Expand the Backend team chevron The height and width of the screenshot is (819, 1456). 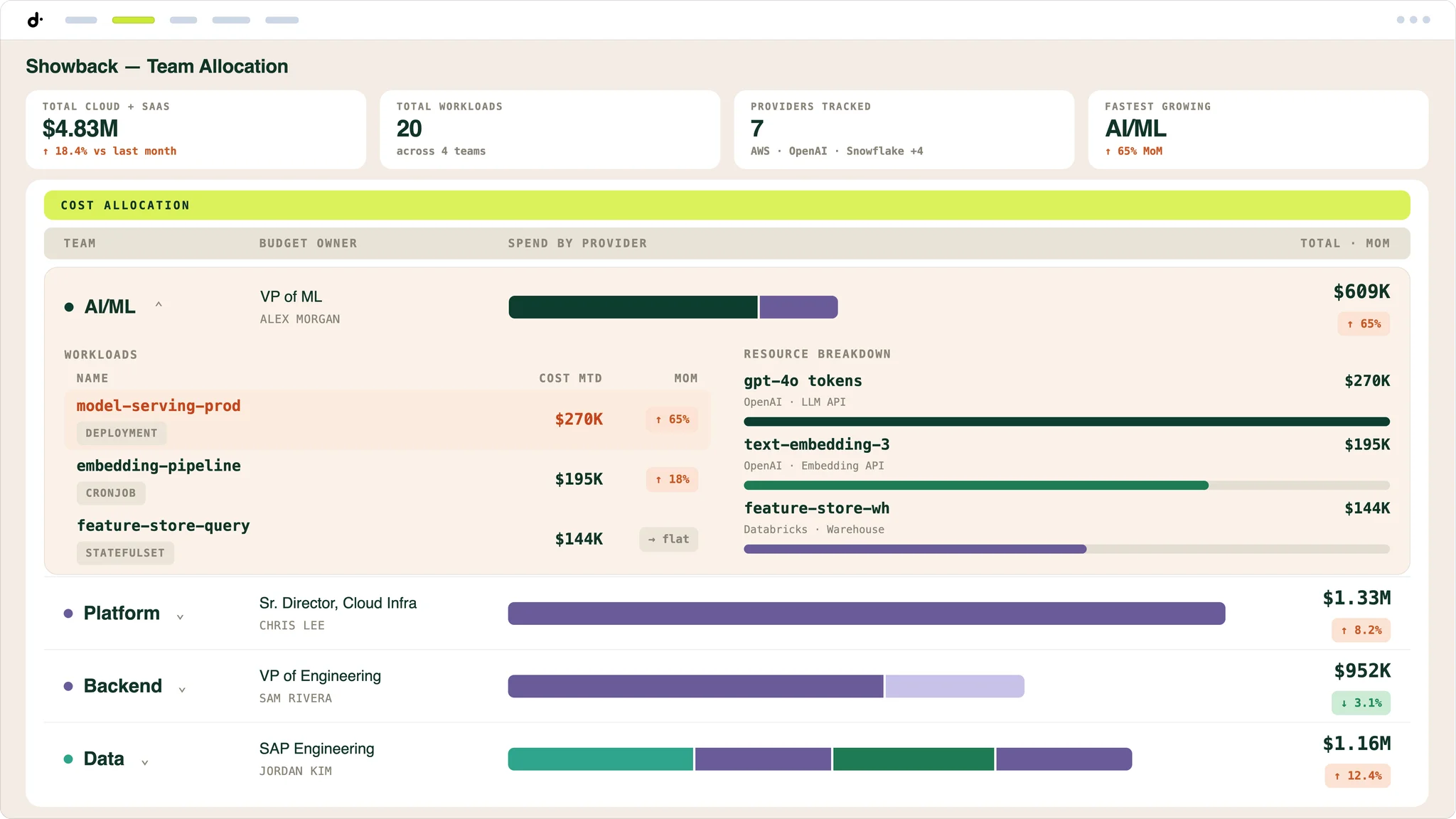pyautogui.click(x=182, y=689)
